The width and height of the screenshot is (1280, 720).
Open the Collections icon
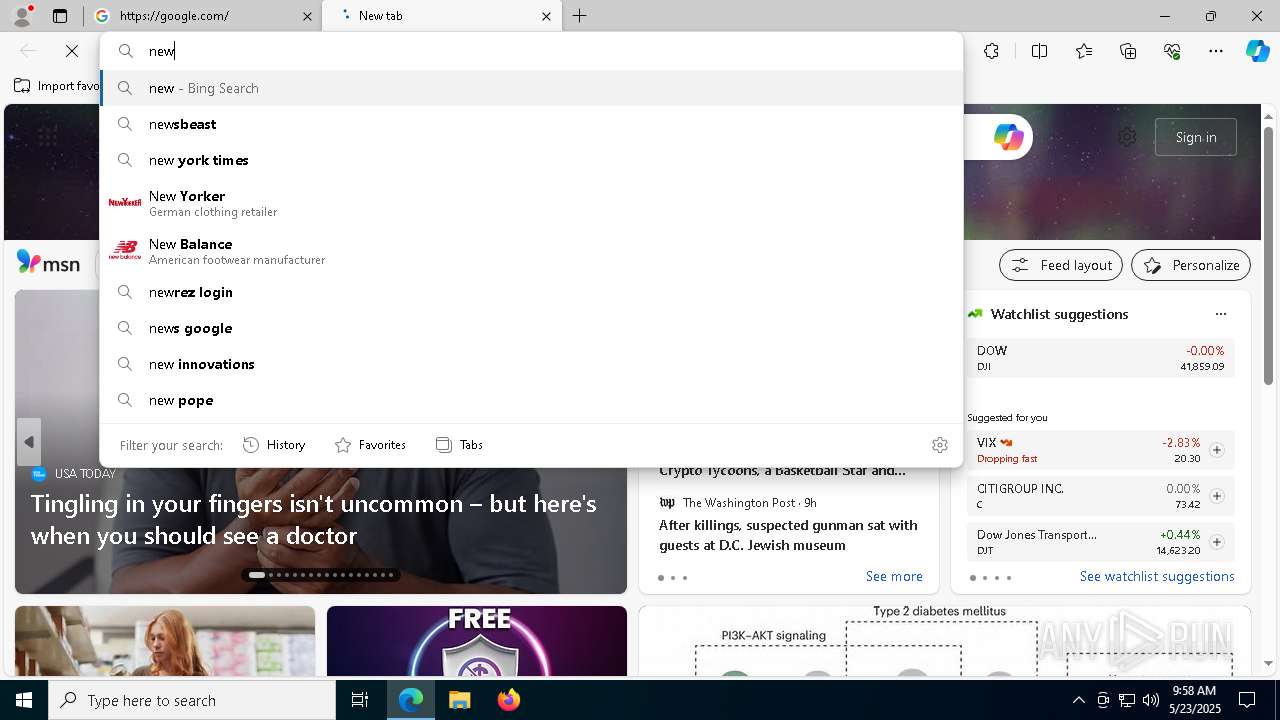1128,51
